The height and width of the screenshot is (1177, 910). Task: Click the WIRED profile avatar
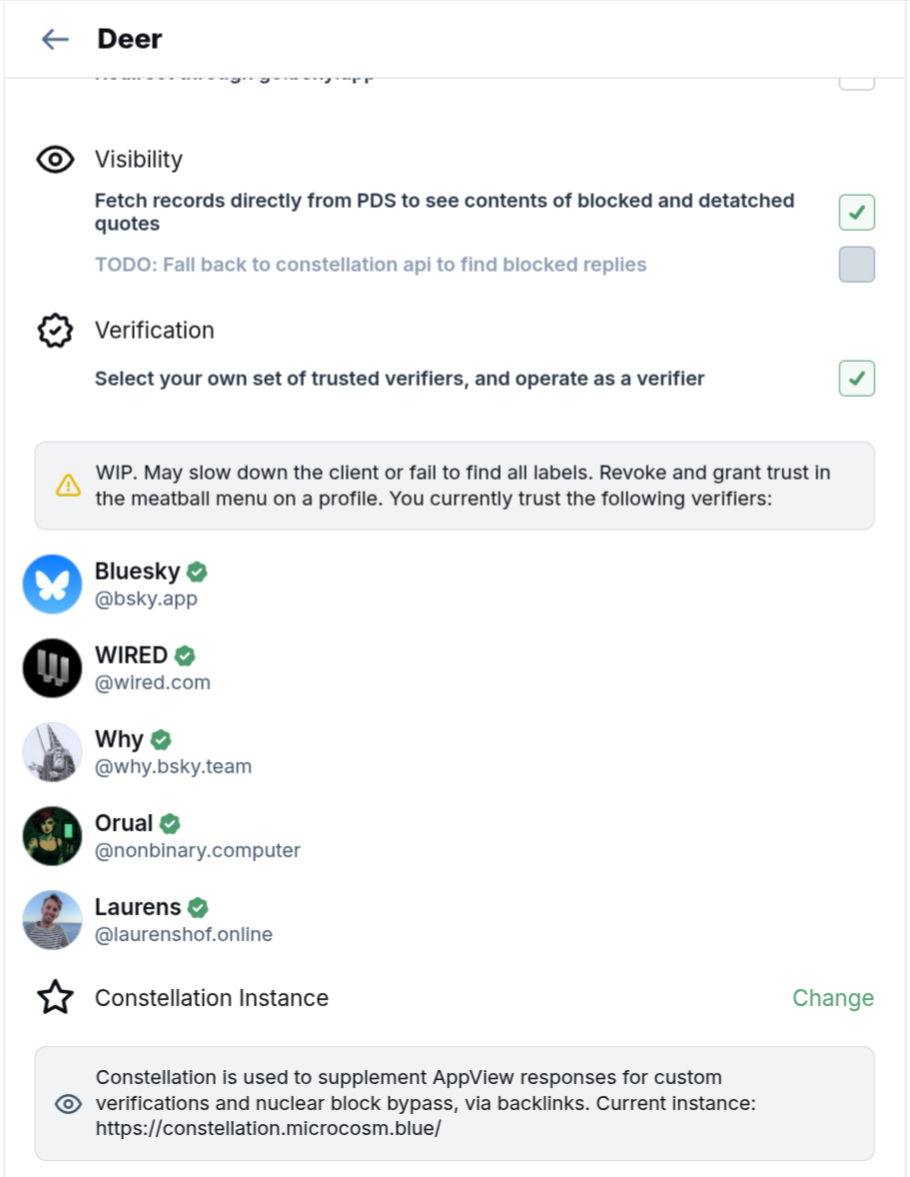click(x=52, y=668)
